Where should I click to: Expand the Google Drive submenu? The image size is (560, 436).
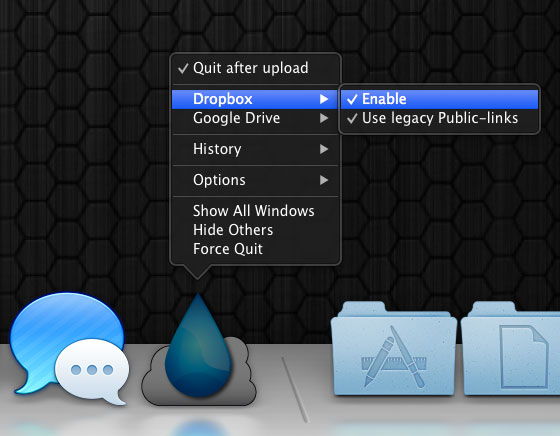click(255, 118)
